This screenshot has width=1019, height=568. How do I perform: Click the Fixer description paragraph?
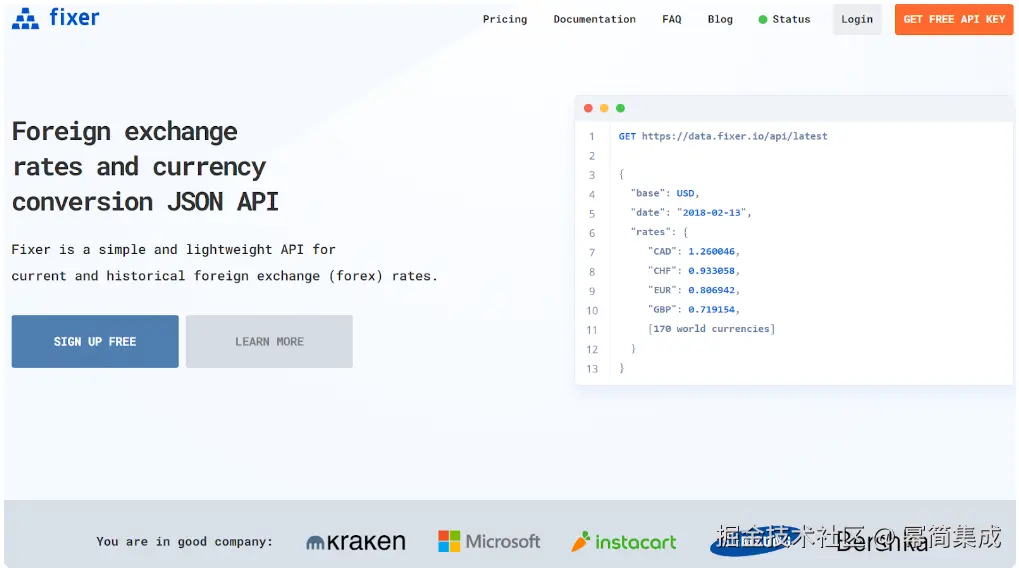point(224,263)
